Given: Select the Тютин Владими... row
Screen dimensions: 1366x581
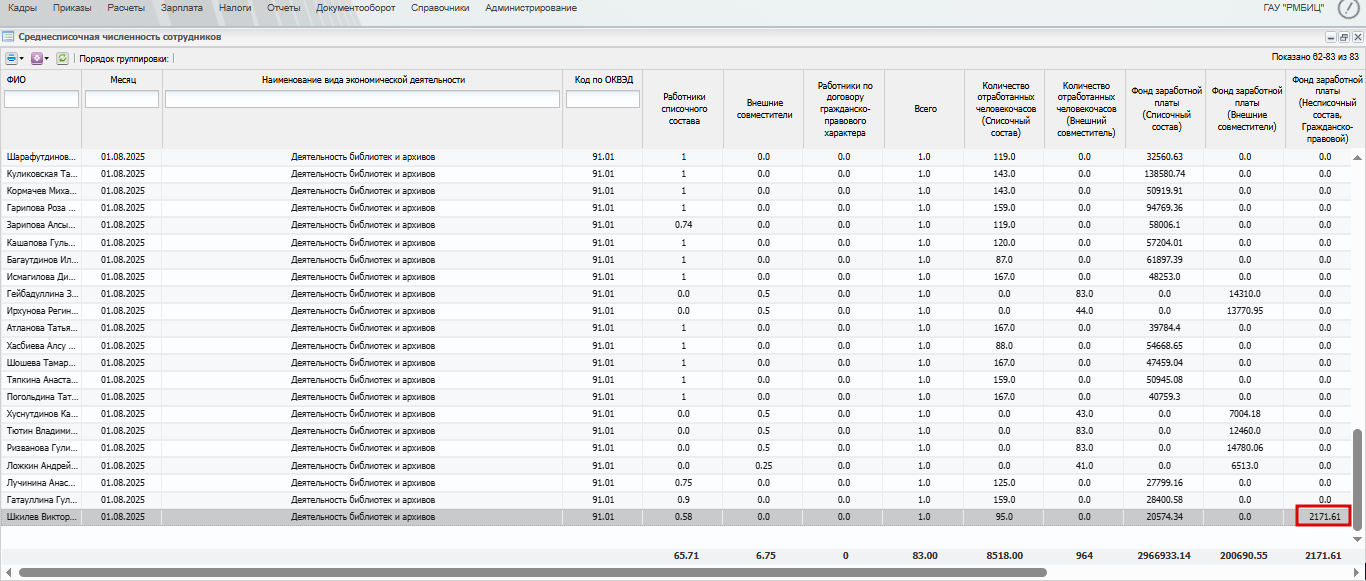Looking at the screenshot, I should click(x=675, y=431).
